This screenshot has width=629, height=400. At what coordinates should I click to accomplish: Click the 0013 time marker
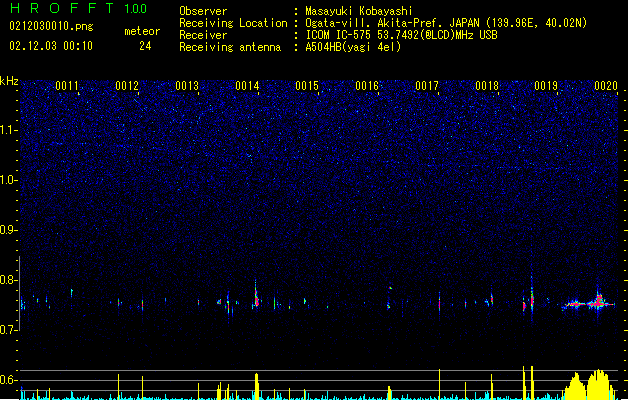pos(187,86)
